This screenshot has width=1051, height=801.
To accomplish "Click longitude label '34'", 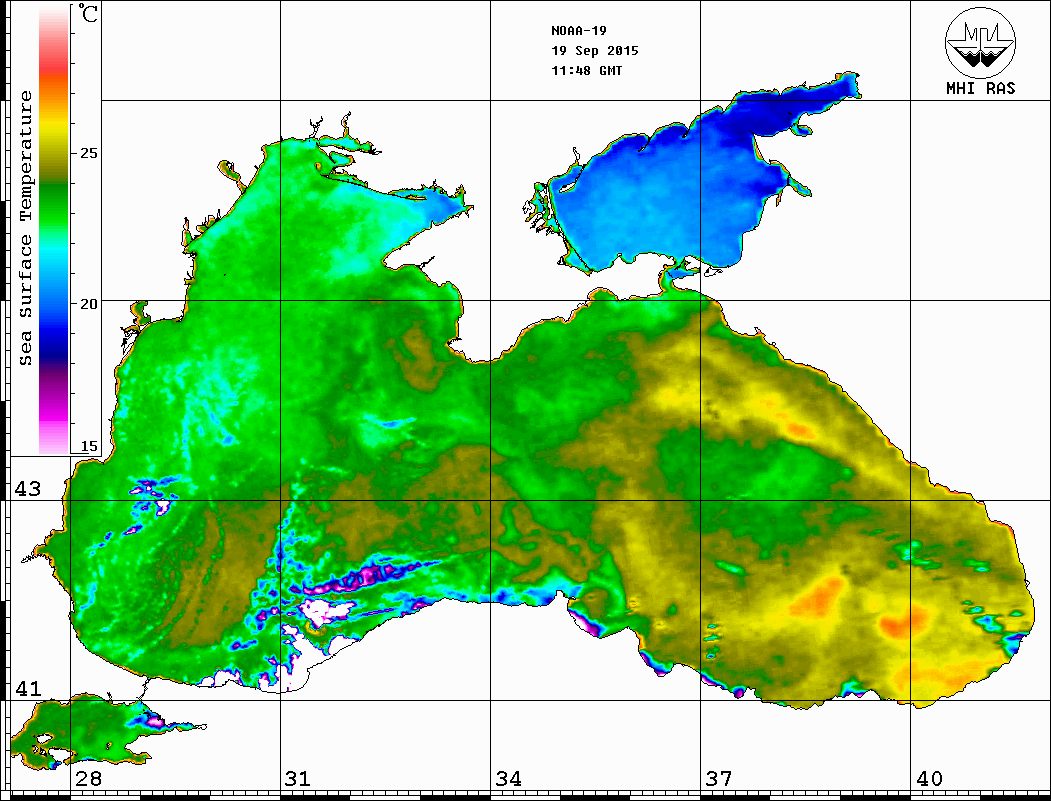I will click(x=508, y=778).
